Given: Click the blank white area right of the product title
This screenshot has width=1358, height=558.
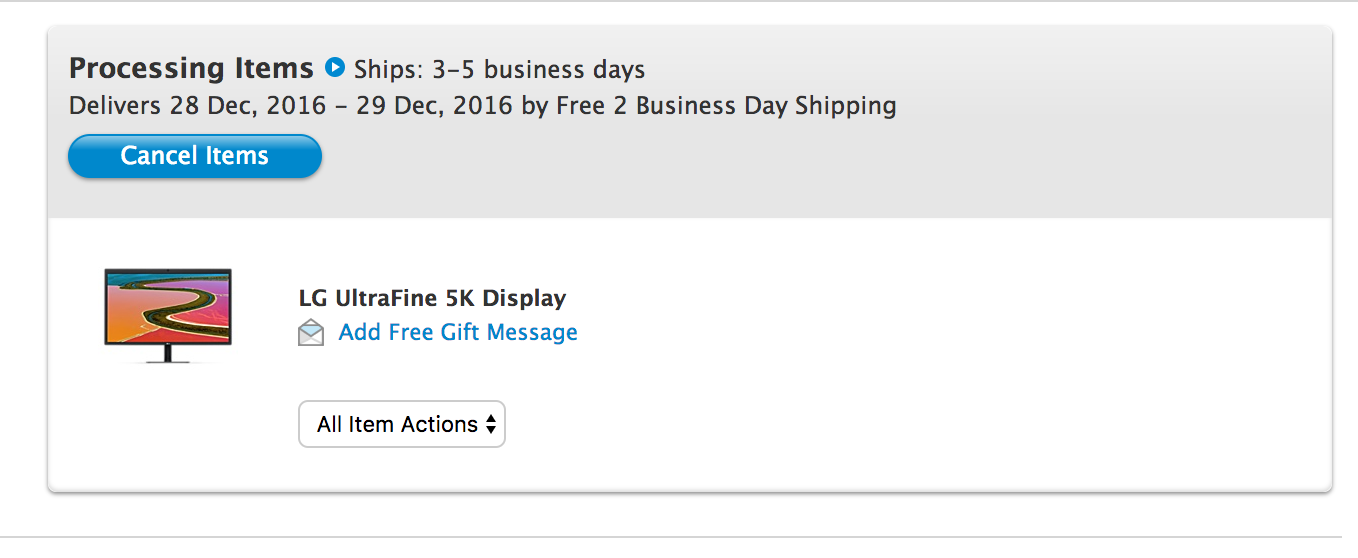Looking at the screenshot, I should [x=900, y=298].
